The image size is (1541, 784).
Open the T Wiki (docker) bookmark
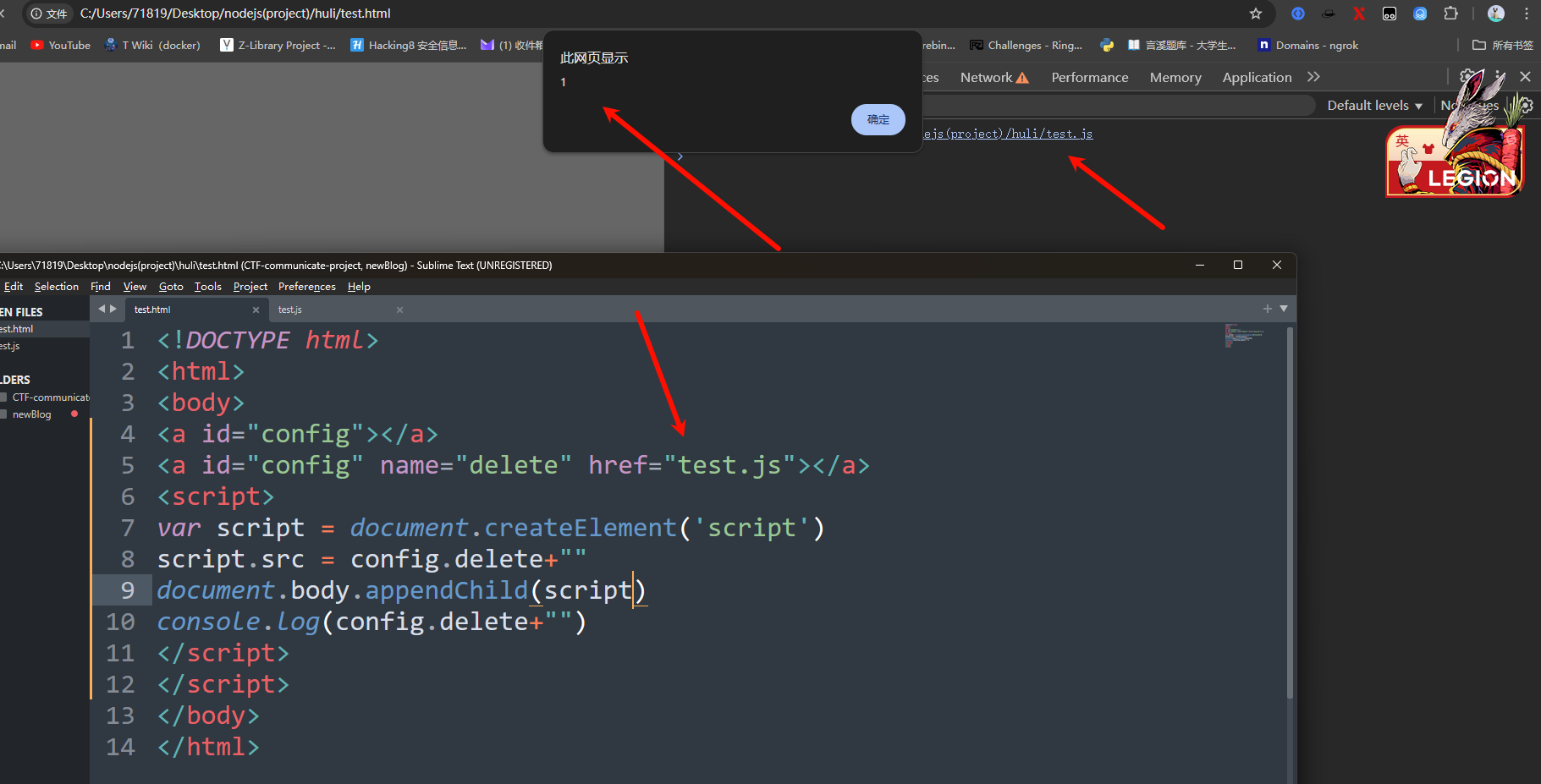(x=152, y=46)
